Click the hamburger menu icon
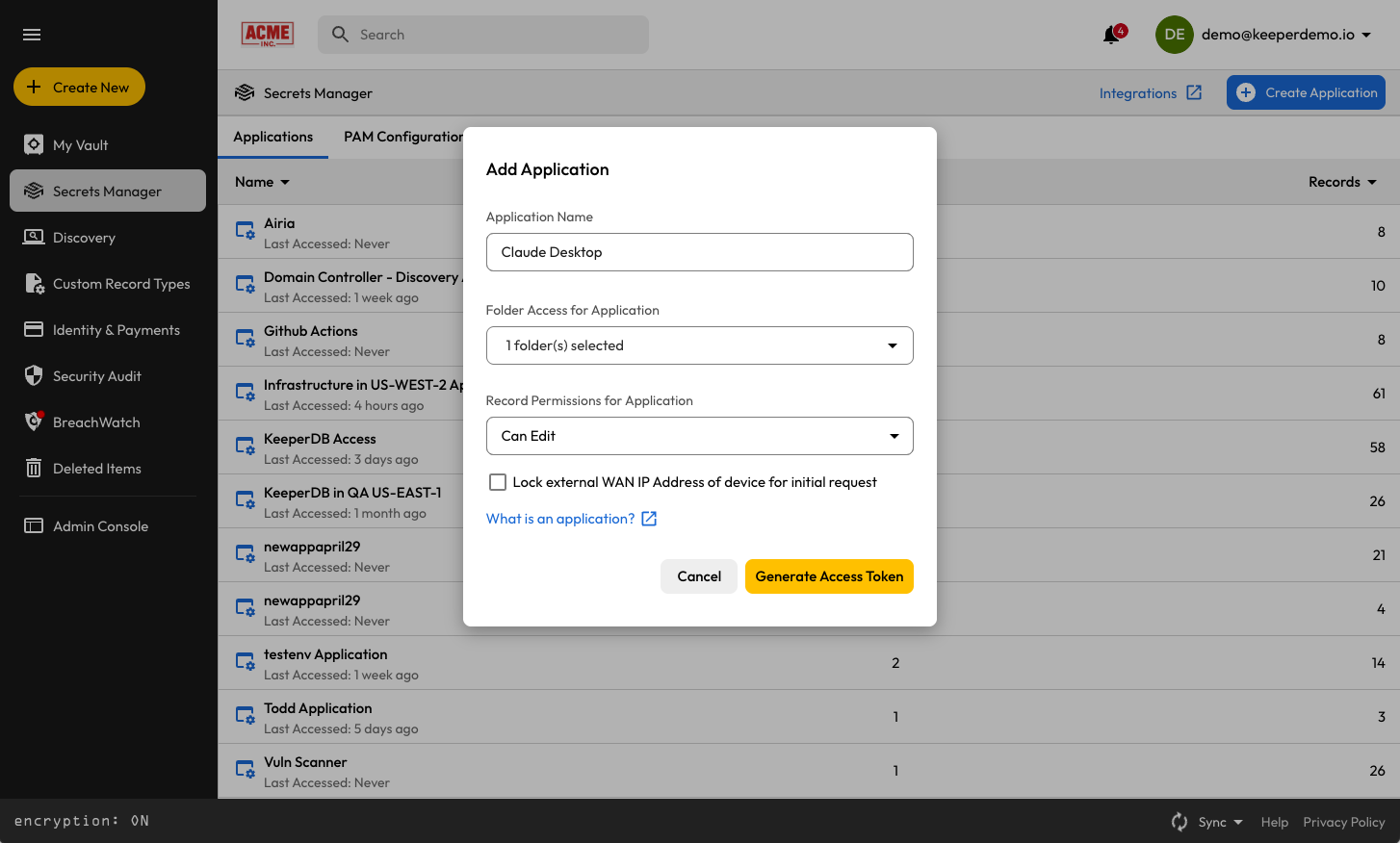1400x843 pixels. coord(32,35)
